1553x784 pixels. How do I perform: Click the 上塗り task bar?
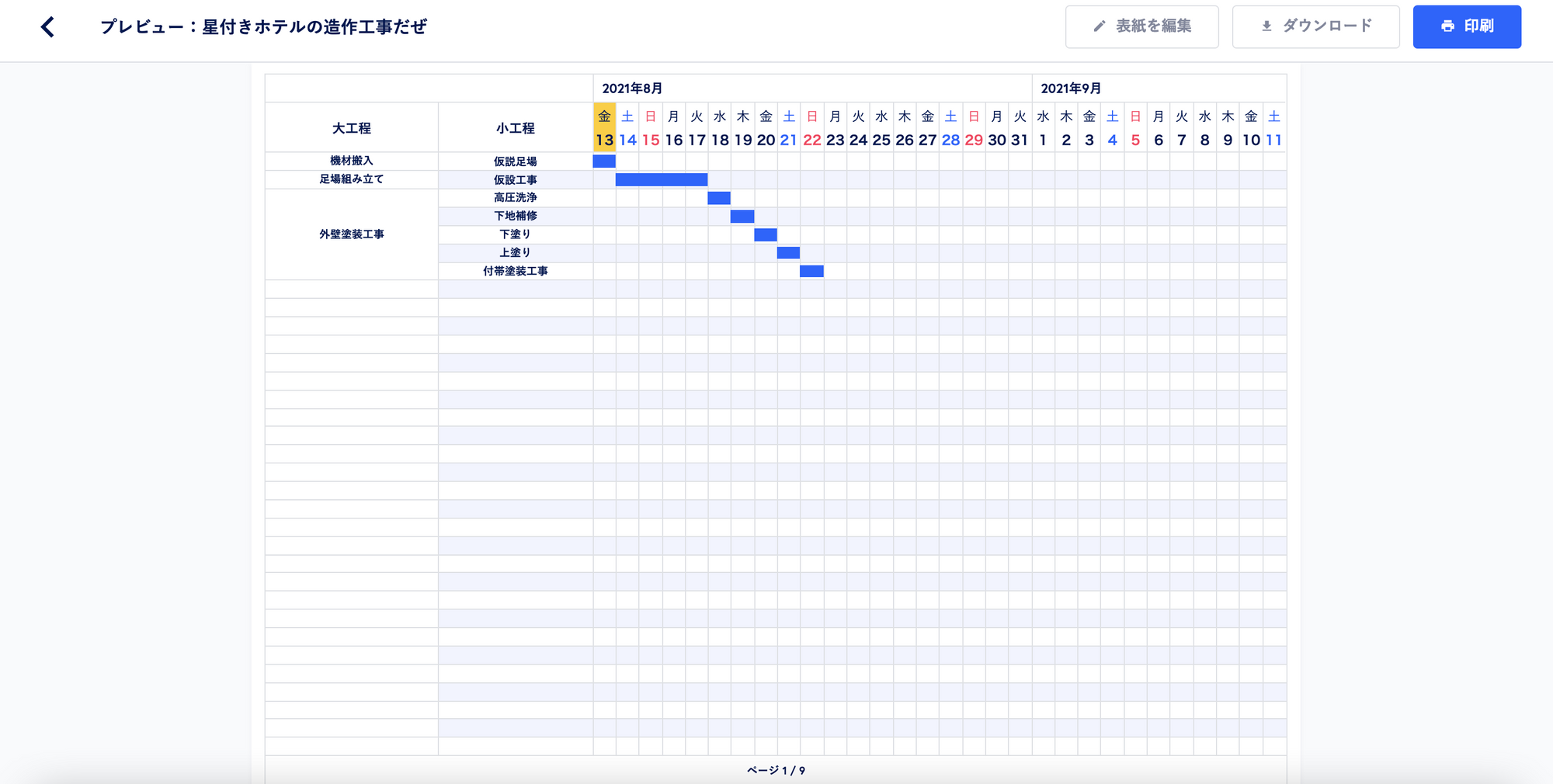point(788,252)
